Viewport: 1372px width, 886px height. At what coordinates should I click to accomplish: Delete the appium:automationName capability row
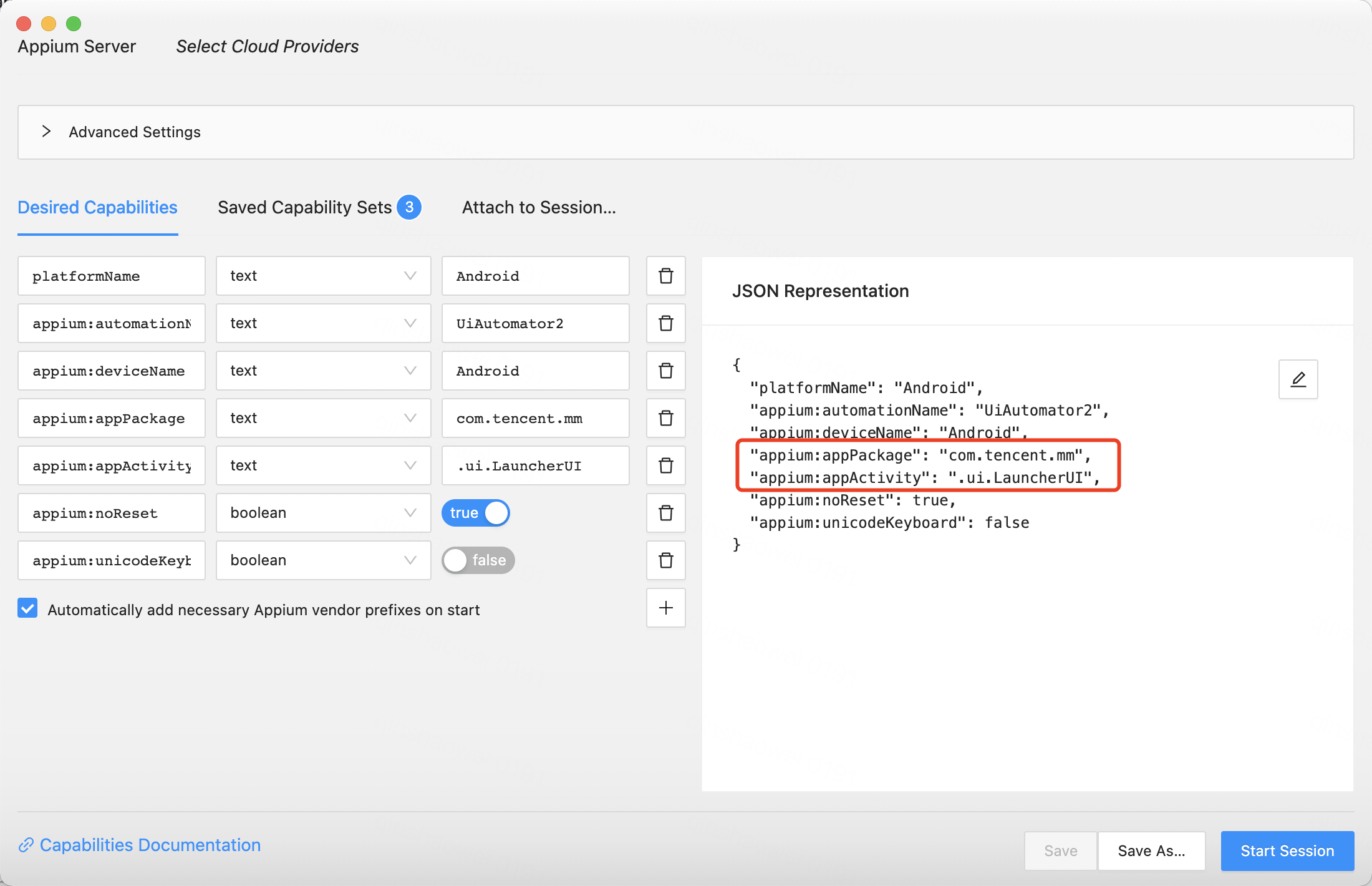pyautogui.click(x=665, y=323)
